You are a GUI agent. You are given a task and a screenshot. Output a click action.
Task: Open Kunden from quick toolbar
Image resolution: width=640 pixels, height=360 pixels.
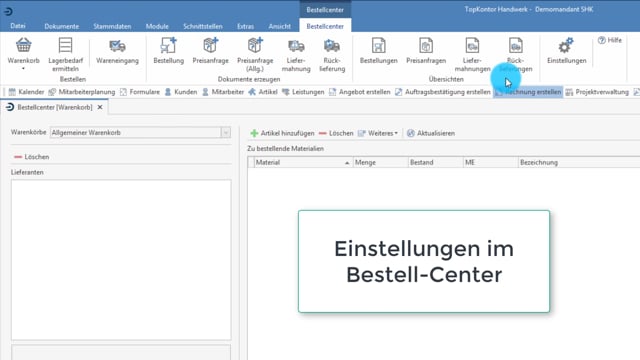pos(181,92)
